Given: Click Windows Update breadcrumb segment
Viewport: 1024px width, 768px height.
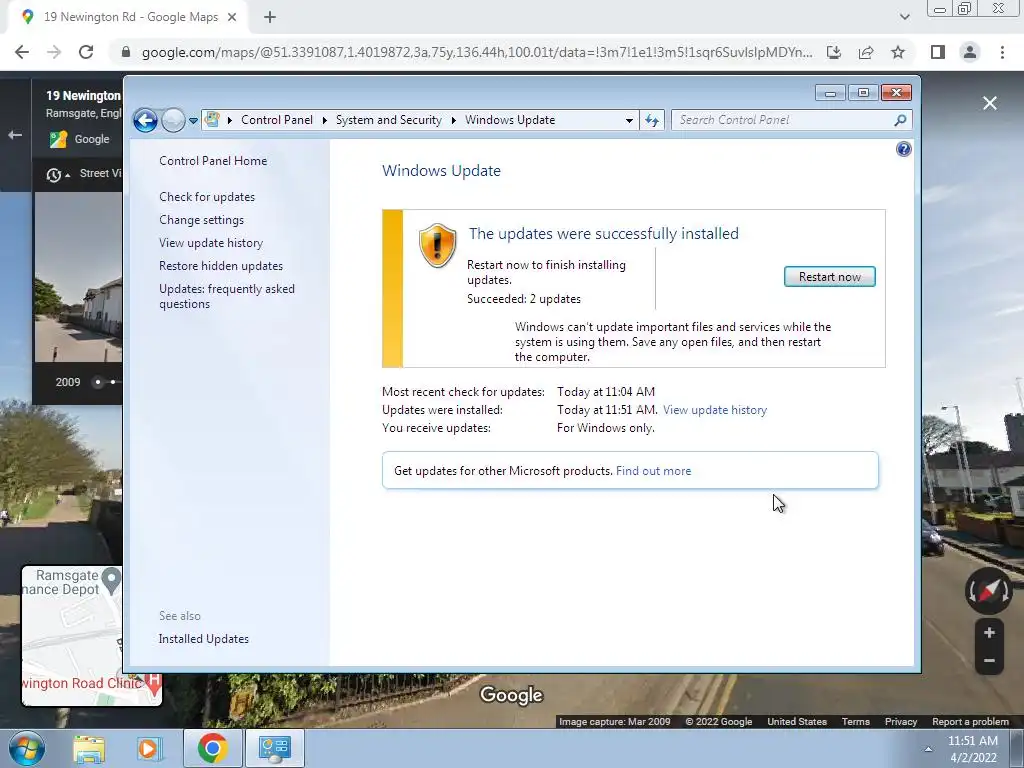Looking at the screenshot, I should point(510,120).
